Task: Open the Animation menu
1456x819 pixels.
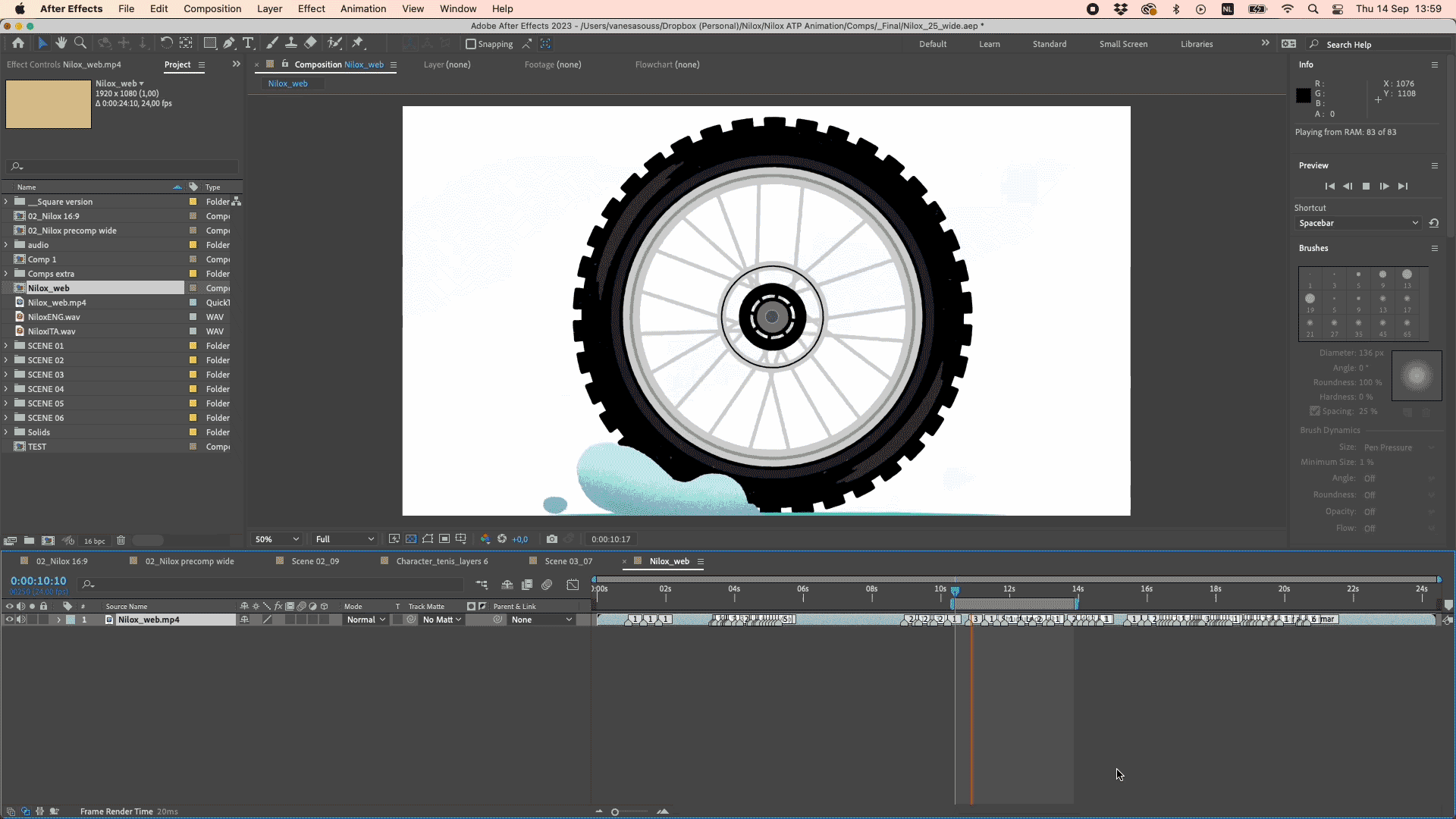Action: click(x=363, y=8)
